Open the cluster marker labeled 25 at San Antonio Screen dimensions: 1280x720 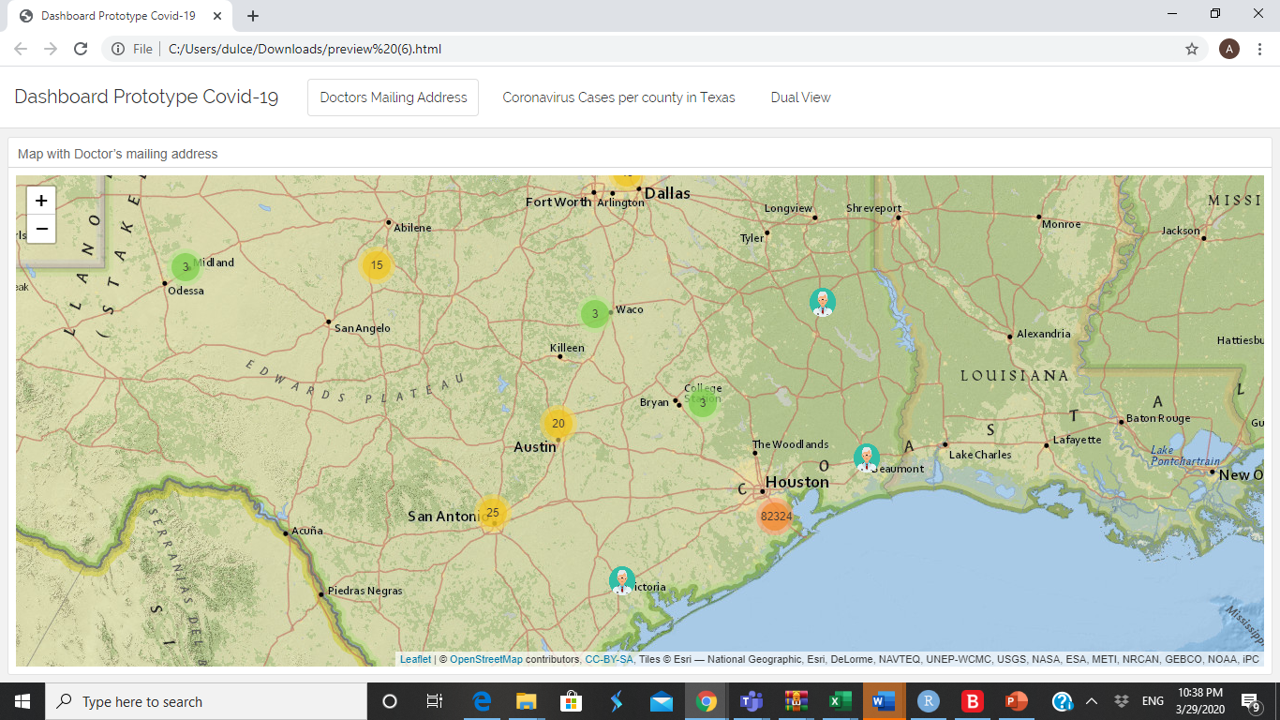492,513
